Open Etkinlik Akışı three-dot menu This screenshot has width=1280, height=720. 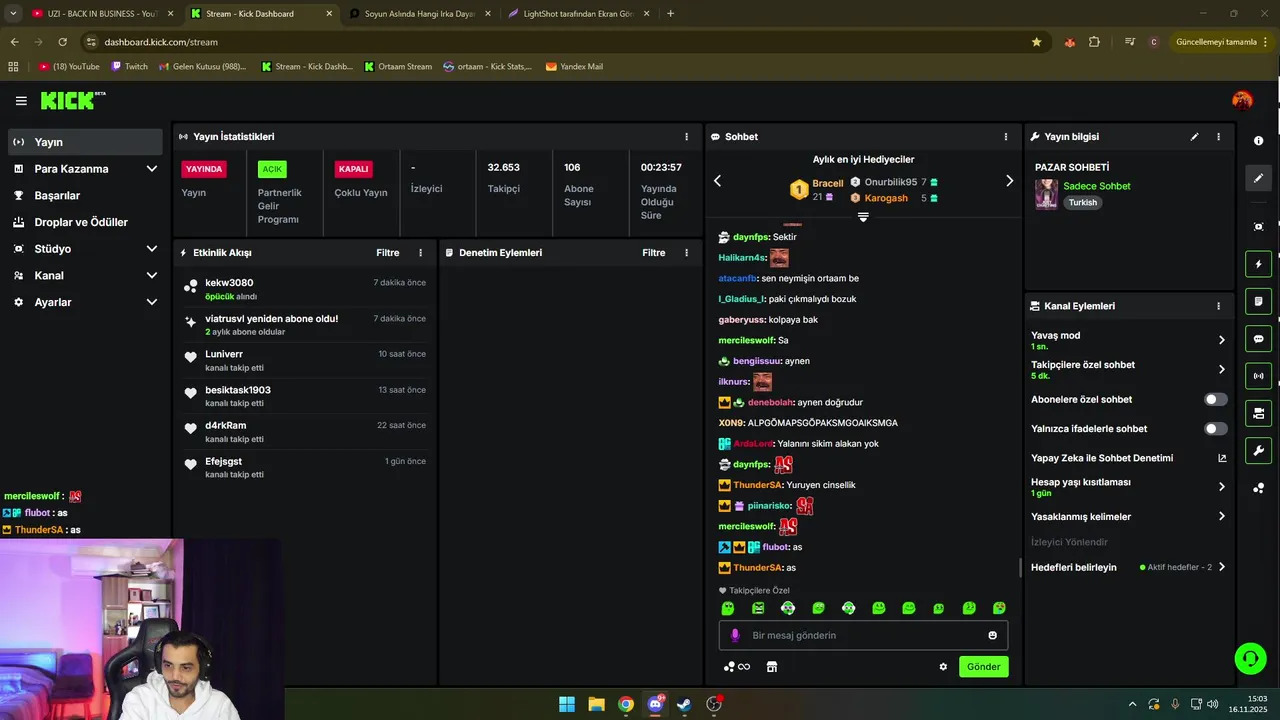(420, 253)
